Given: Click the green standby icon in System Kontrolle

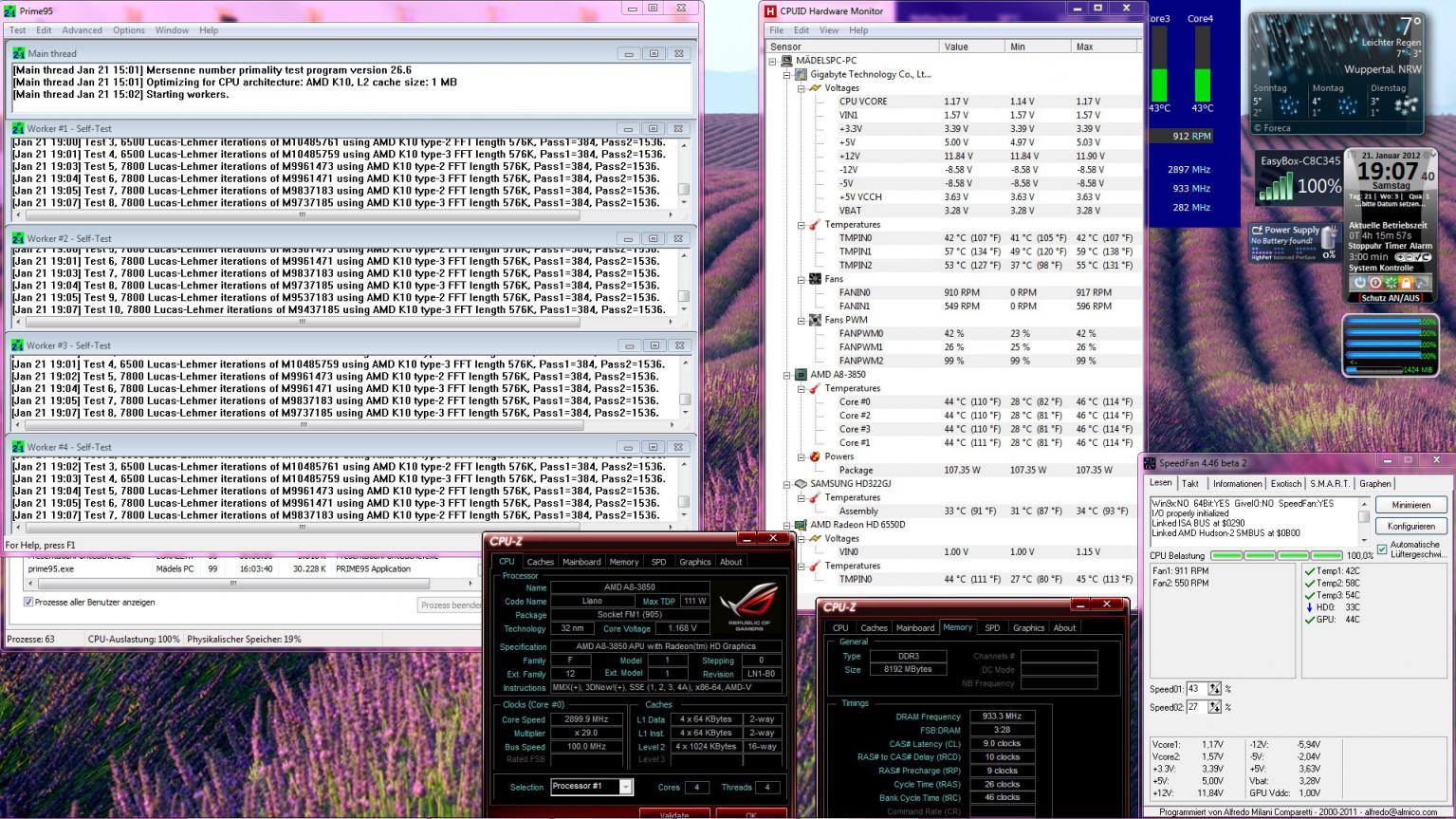Looking at the screenshot, I should 1391,283.
